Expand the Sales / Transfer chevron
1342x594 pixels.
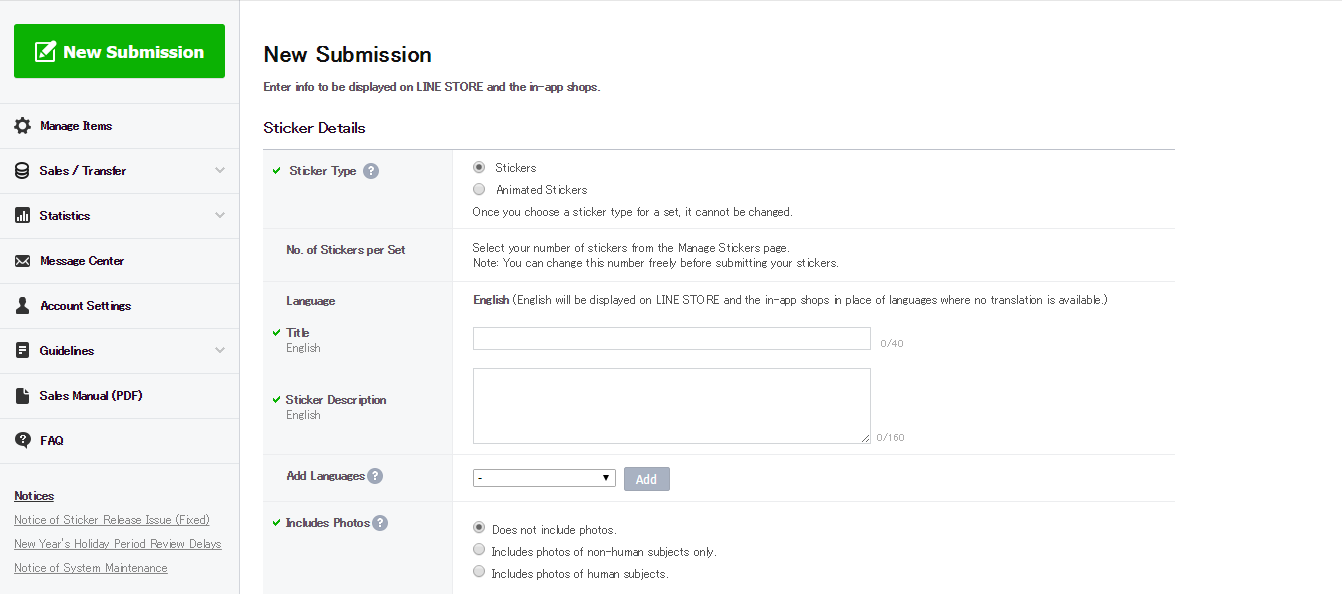(x=220, y=171)
